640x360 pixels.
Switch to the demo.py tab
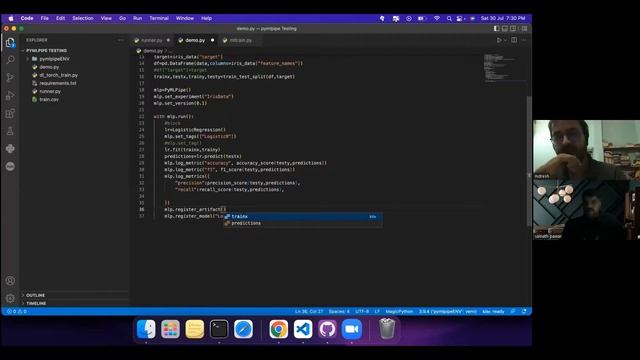(195, 40)
